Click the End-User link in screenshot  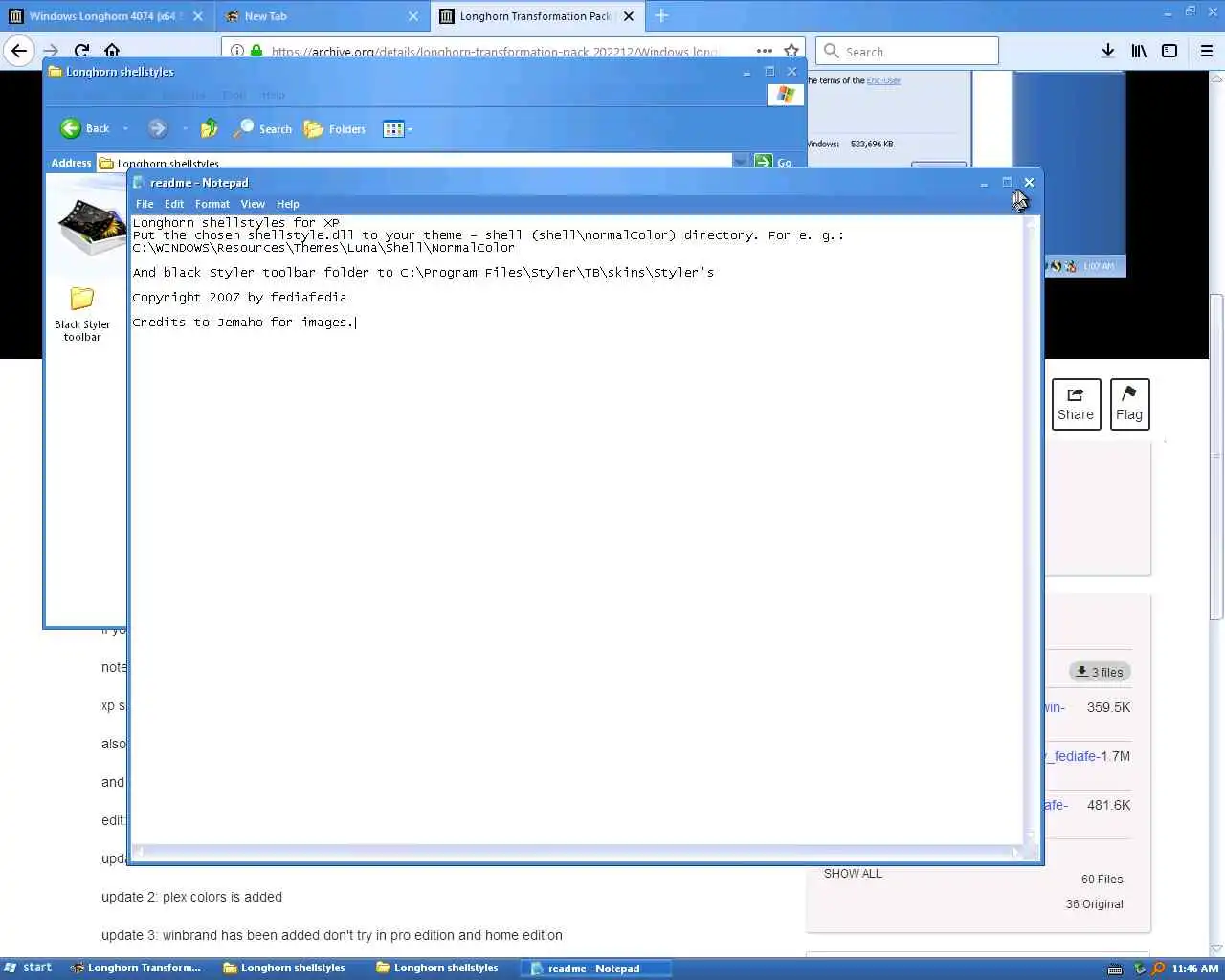(x=883, y=80)
